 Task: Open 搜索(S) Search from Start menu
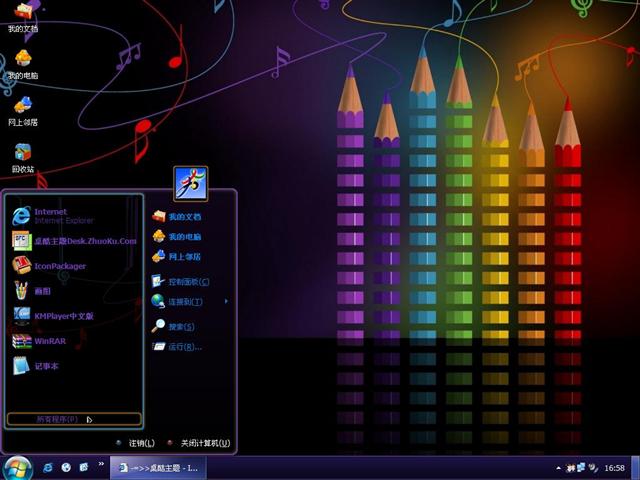pos(180,326)
